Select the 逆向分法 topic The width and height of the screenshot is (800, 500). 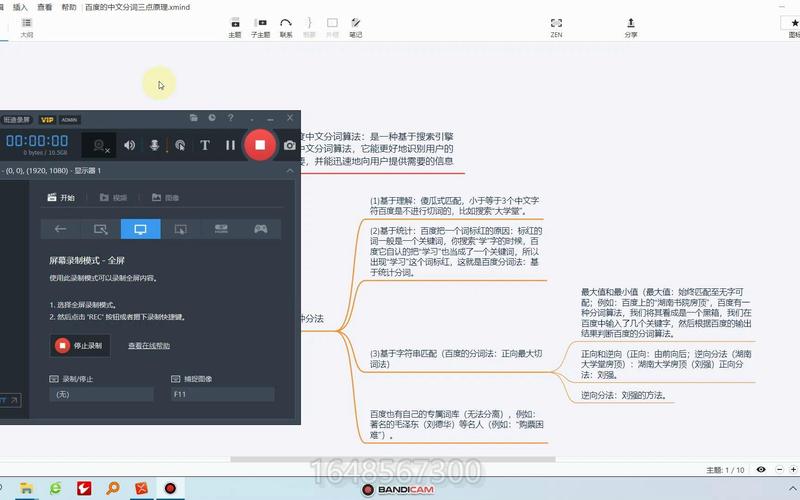click(623, 395)
